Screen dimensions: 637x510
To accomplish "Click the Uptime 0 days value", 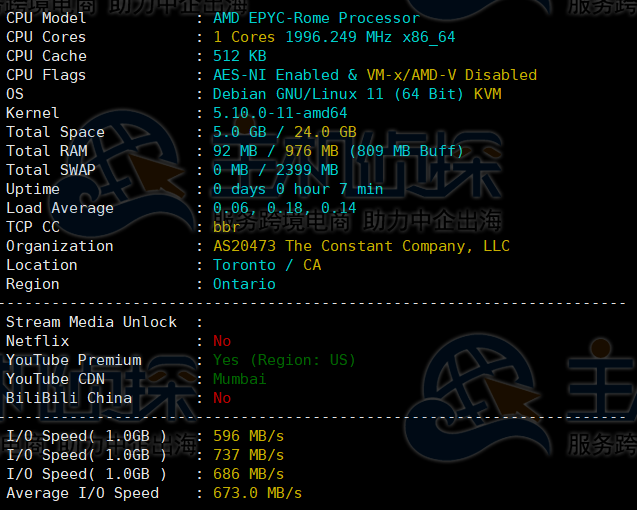I will pyautogui.click(x=298, y=189).
